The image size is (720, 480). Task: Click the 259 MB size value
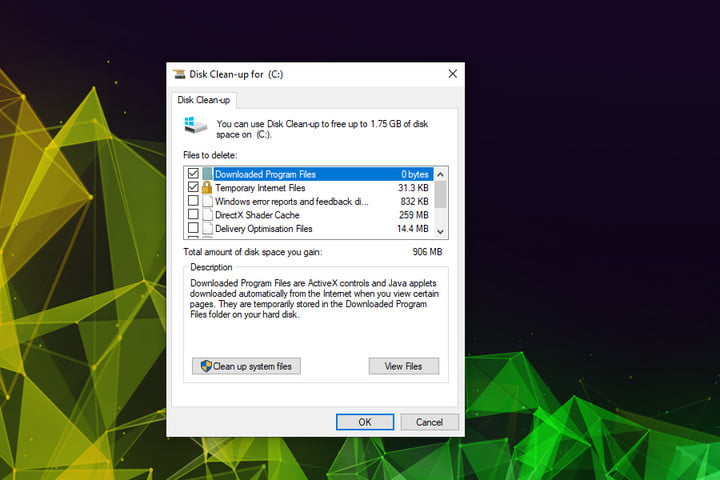(x=414, y=215)
